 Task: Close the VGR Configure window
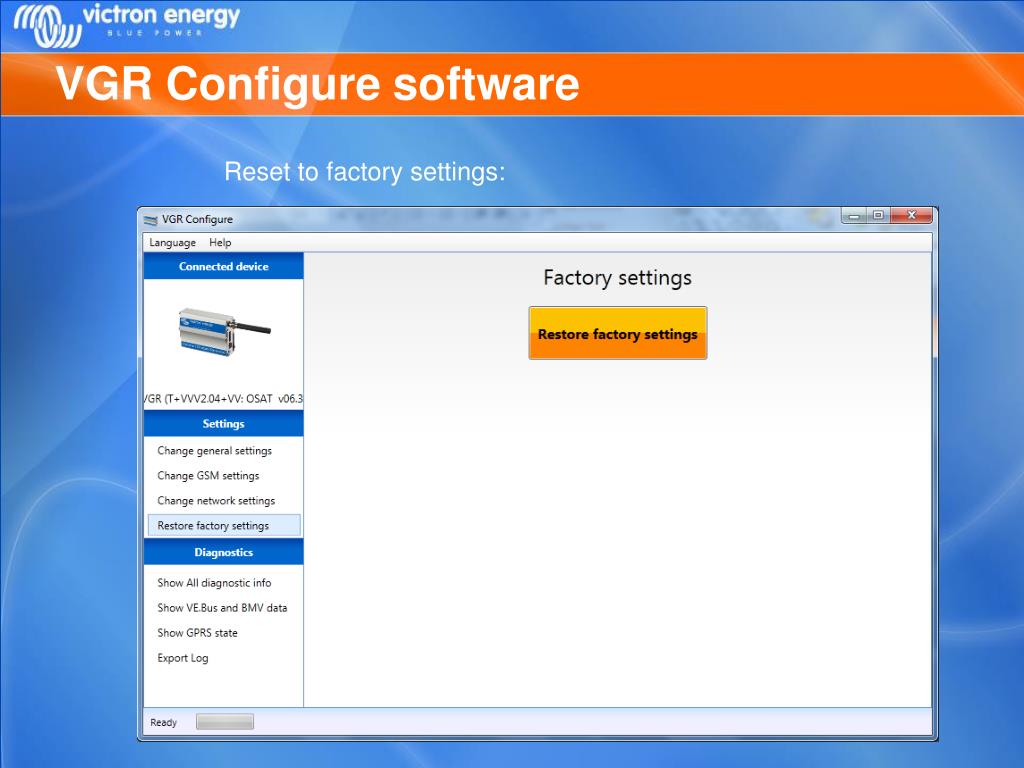tap(912, 215)
